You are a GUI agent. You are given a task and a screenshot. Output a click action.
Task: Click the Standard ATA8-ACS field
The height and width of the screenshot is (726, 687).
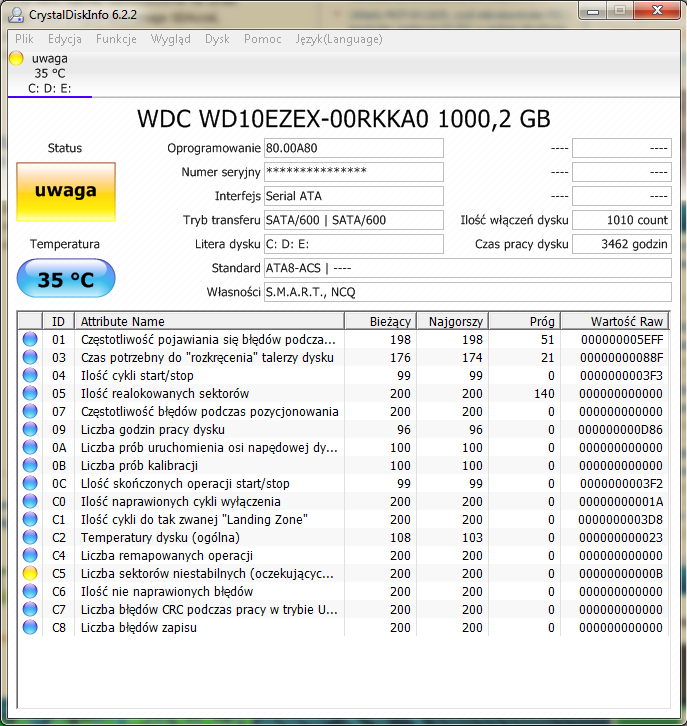(x=468, y=268)
